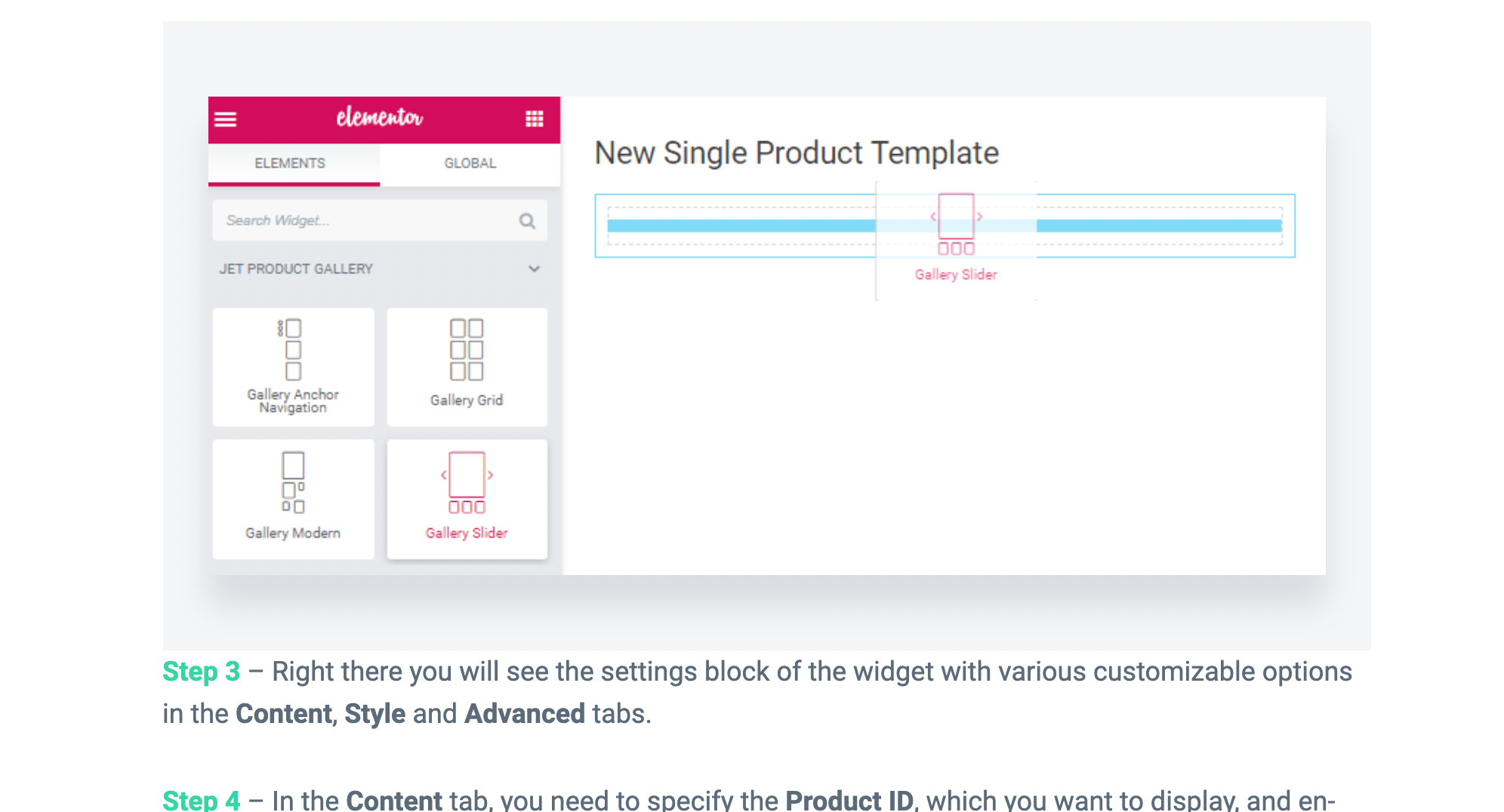Viewport: 1504px width, 812px height.
Task: Click the blue drop zone bar left side
Action: pyautogui.click(x=741, y=226)
